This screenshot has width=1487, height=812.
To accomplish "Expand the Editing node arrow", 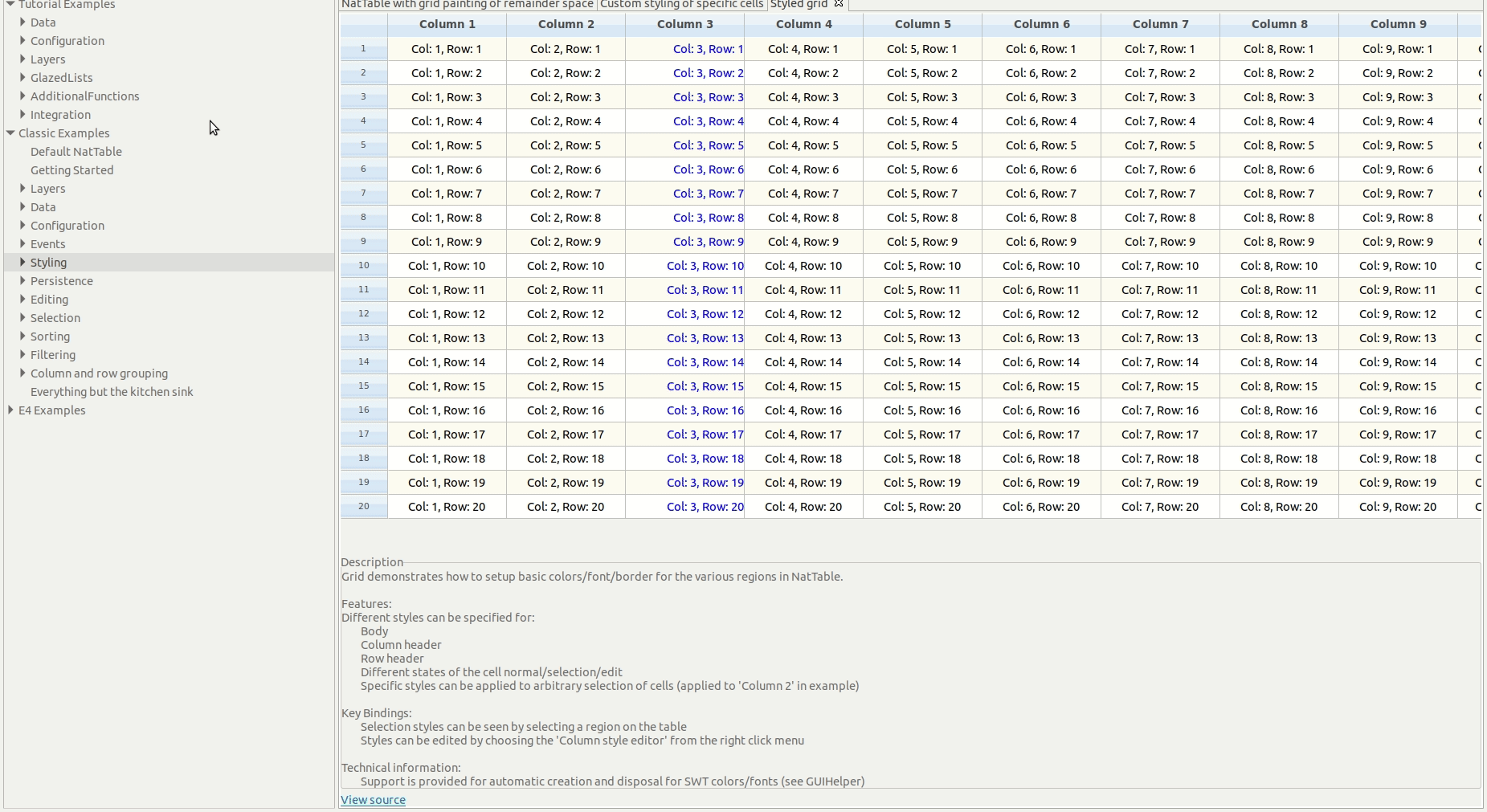I will [x=22, y=300].
